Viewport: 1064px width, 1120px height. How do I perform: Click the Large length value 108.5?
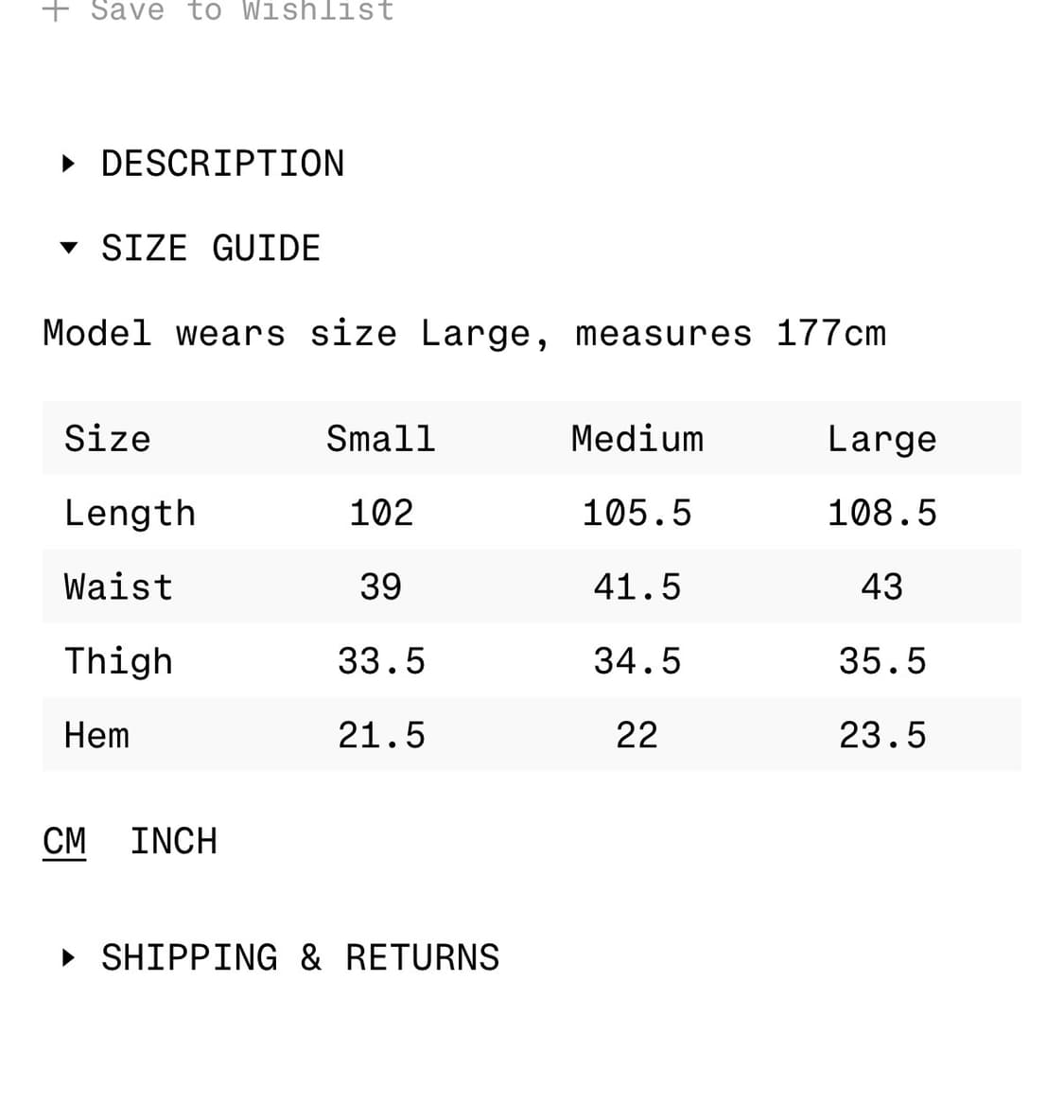click(x=881, y=513)
